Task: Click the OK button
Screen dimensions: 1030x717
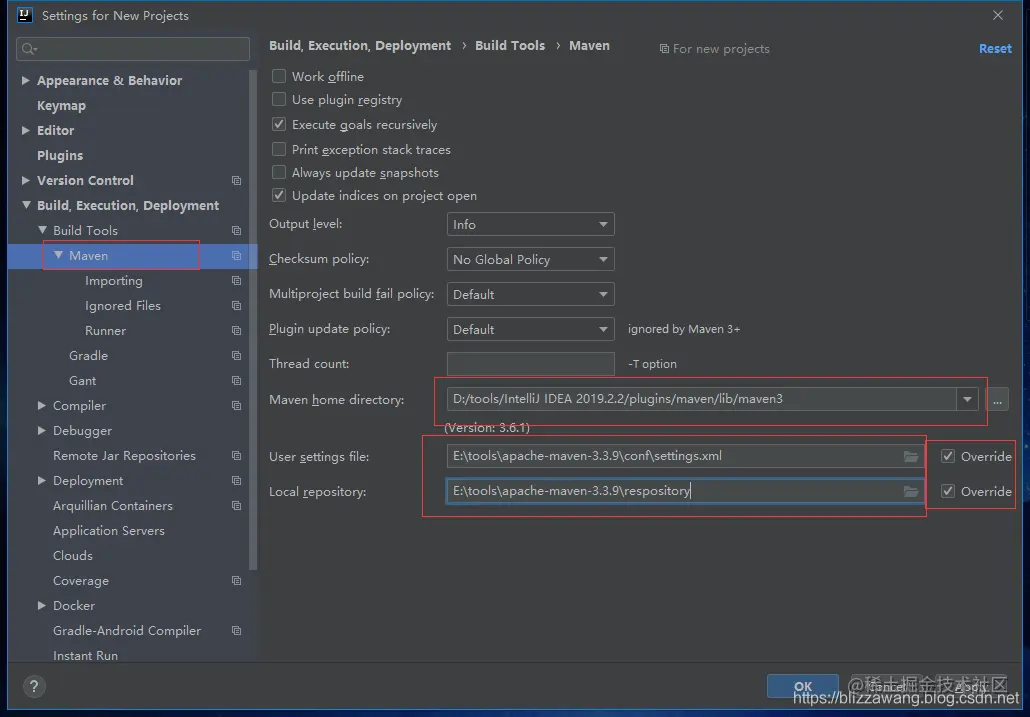Action: point(803,686)
